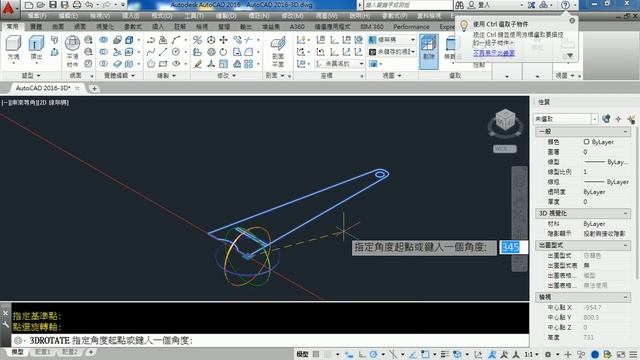Add a new layout with plus button
Screen dimensions: 640x360
point(91,352)
